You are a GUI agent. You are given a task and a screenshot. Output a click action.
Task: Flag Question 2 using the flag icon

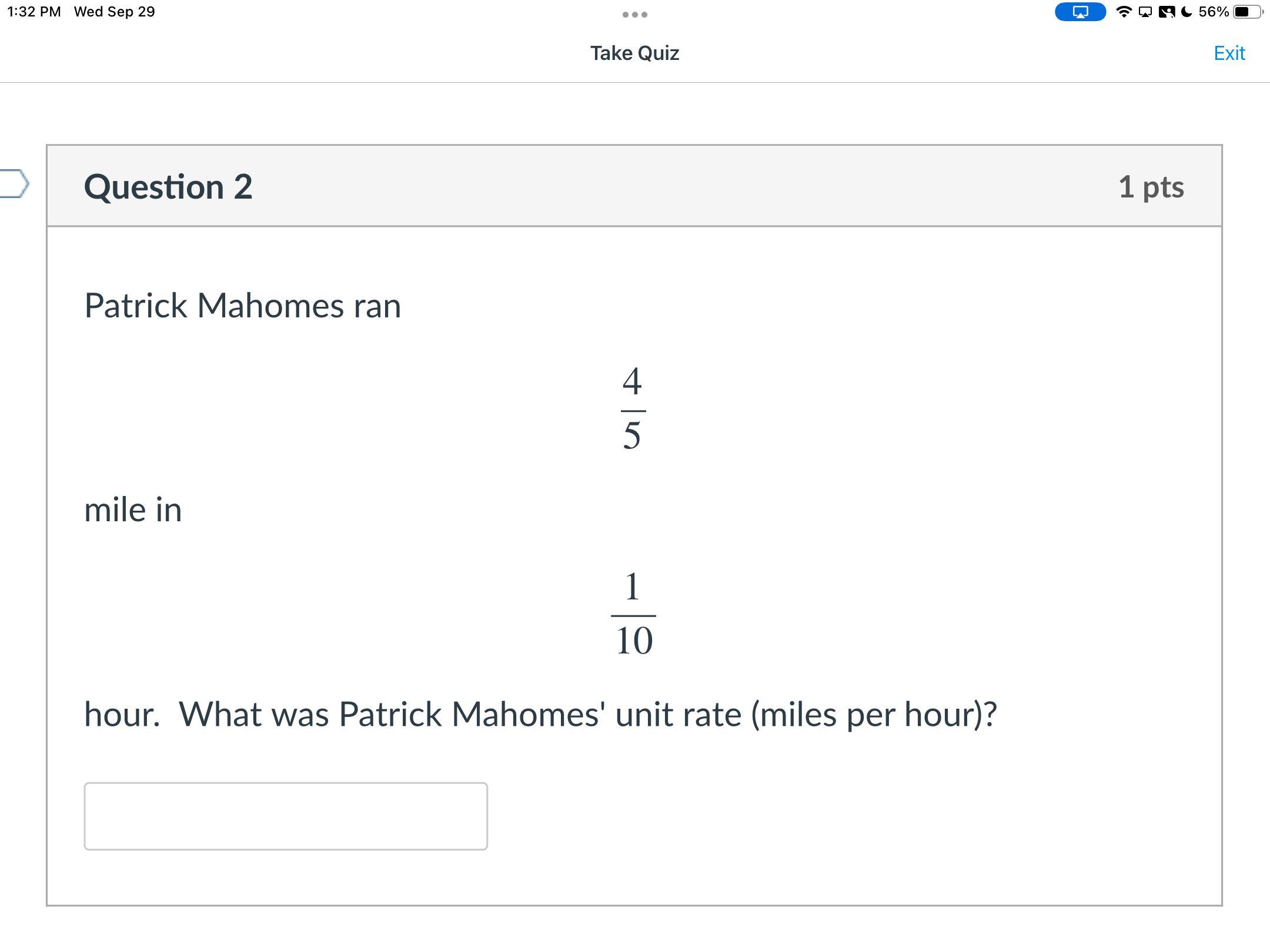pyautogui.click(x=14, y=183)
